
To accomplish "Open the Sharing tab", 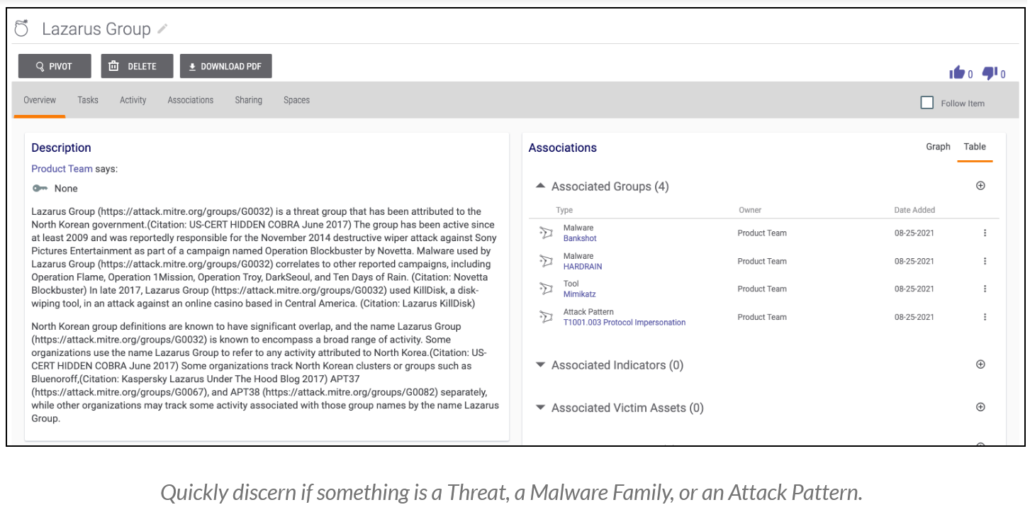I will point(248,101).
